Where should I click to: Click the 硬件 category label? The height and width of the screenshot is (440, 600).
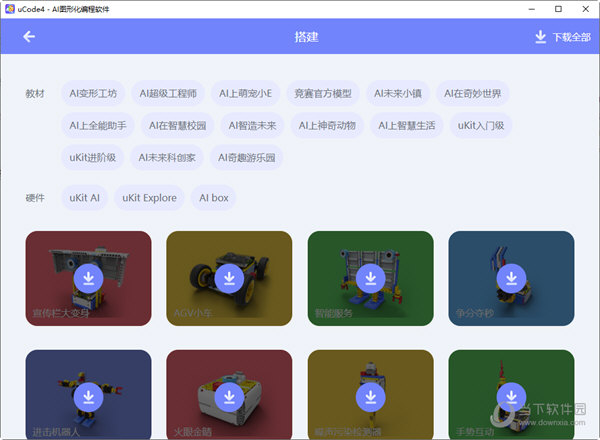[x=35, y=198]
